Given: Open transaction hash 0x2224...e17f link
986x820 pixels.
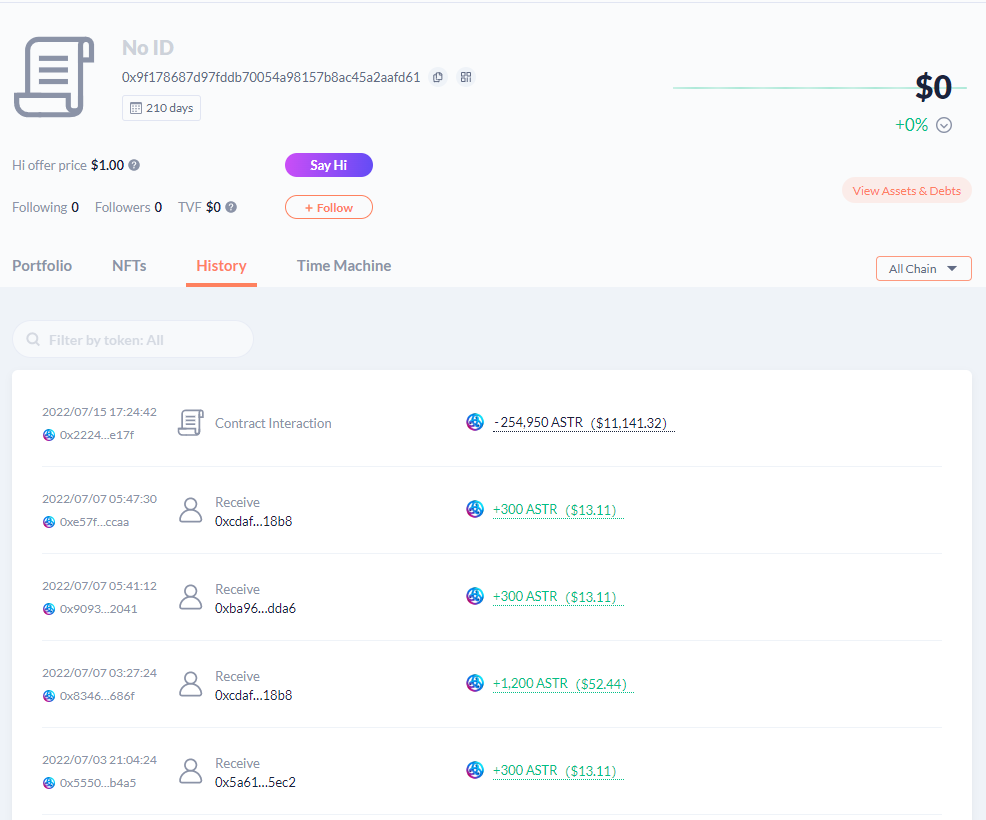Looking at the screenshot, I should tap(96, 435).
